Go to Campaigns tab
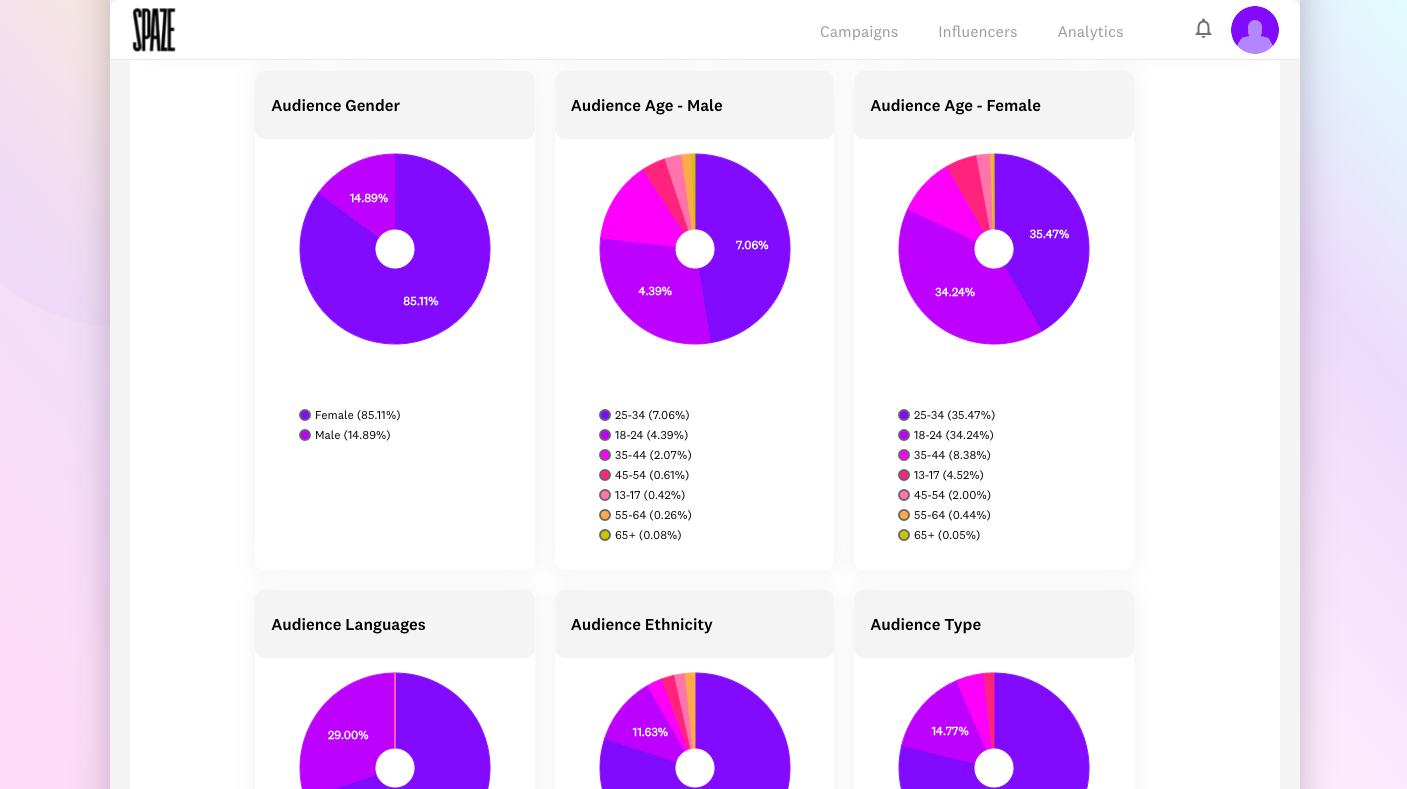Viewport: 1407px width, 789px height. pos(859,32)
